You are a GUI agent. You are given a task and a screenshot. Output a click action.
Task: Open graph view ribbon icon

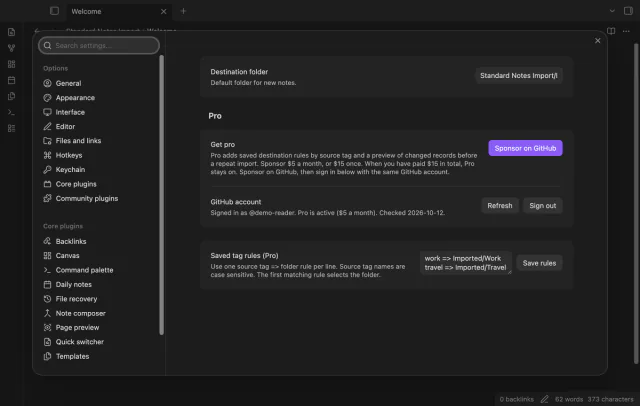click(x=11, y=48)
